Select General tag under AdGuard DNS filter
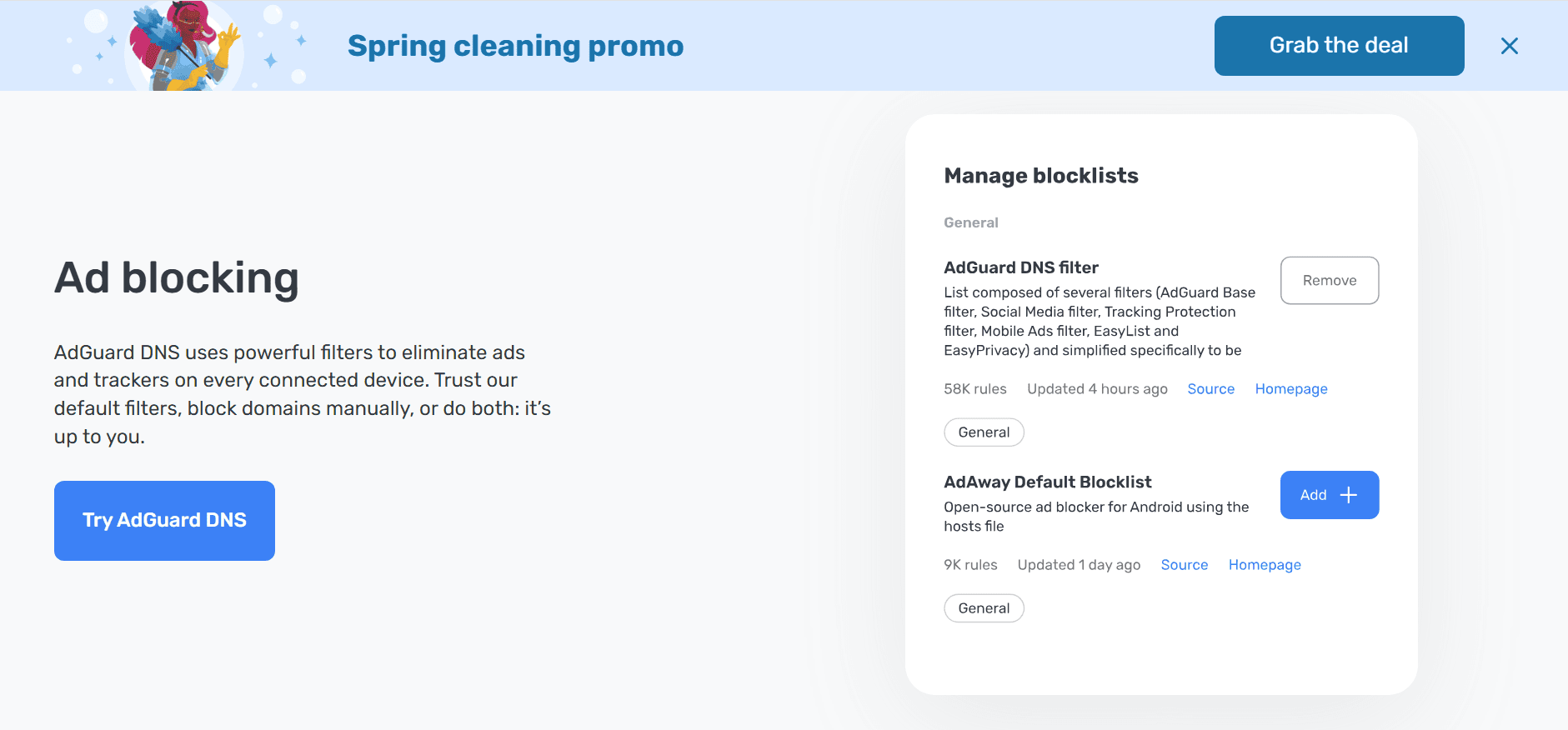This screenshot has height=730, width=1568. [984, 432]
